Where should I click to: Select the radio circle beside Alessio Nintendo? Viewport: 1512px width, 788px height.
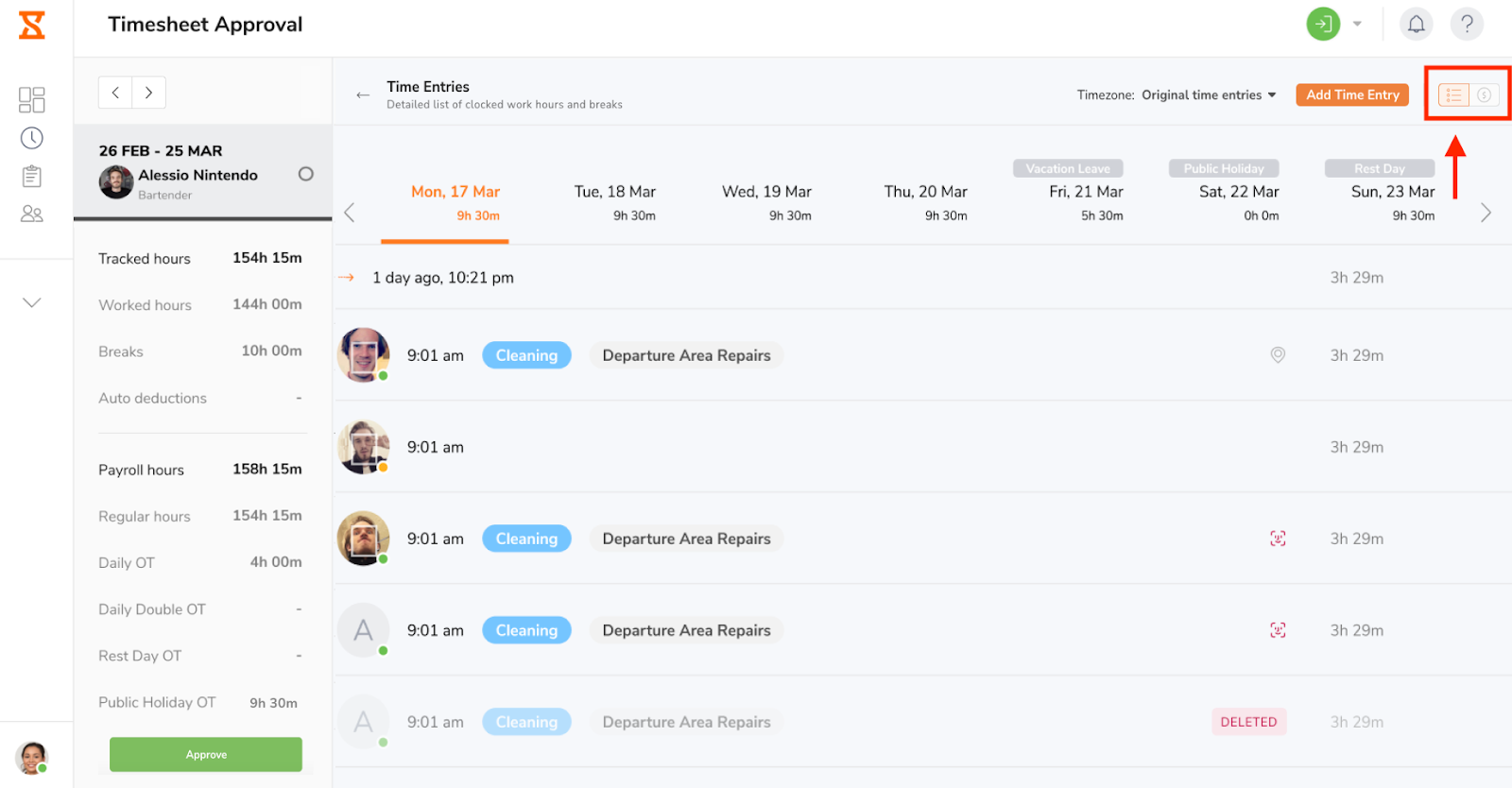tap(305, 174)
